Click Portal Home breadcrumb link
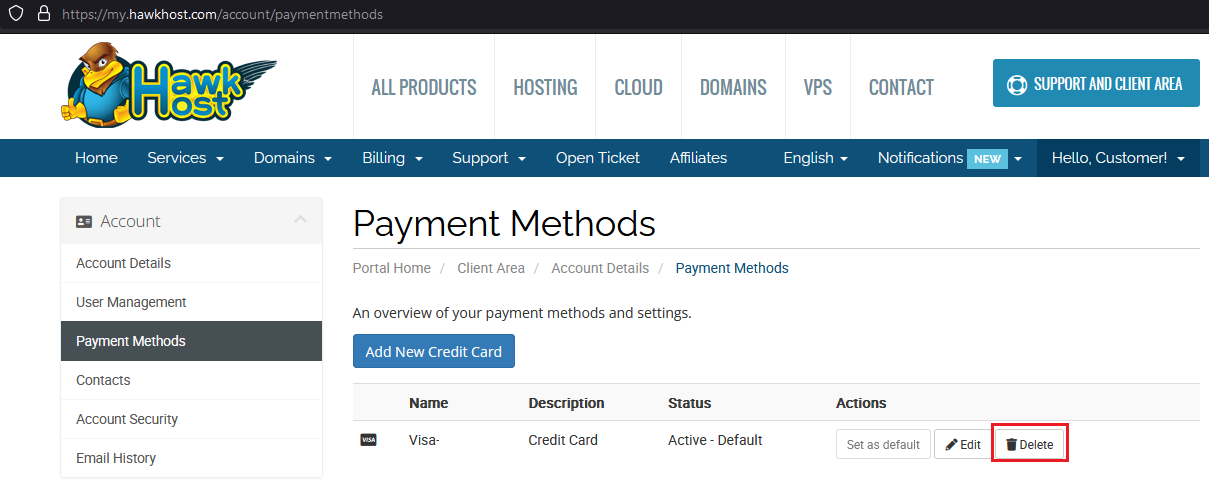This screenshot has height=481, width=1209. tap(392, 268)
